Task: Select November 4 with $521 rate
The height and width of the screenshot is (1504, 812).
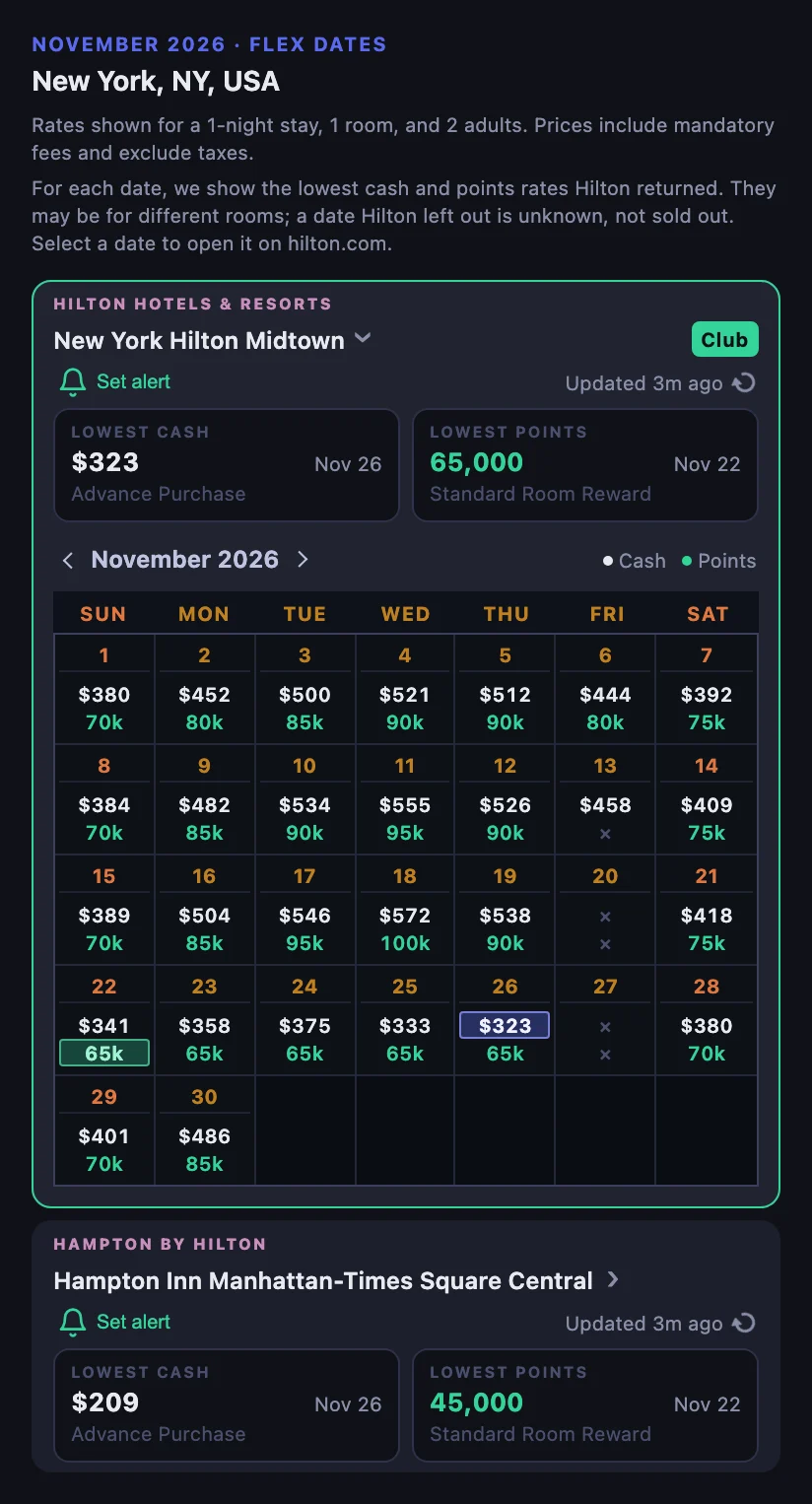Action: point(405,689)
